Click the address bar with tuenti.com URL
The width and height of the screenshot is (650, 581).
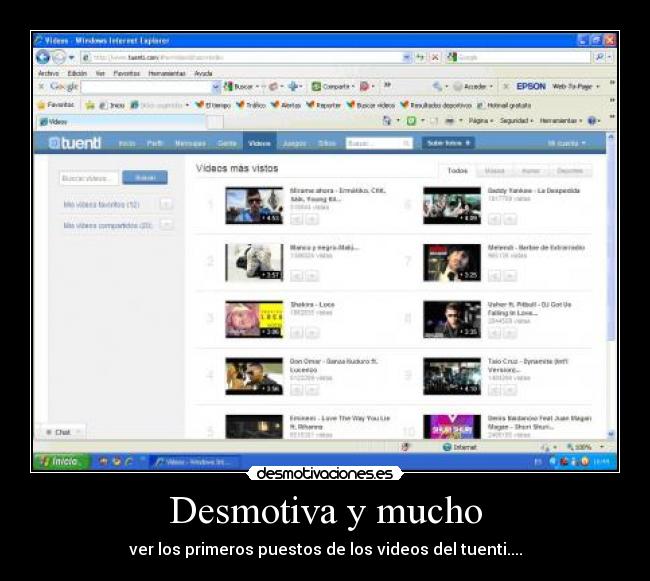pyautogui.click(x=242, y=58)
